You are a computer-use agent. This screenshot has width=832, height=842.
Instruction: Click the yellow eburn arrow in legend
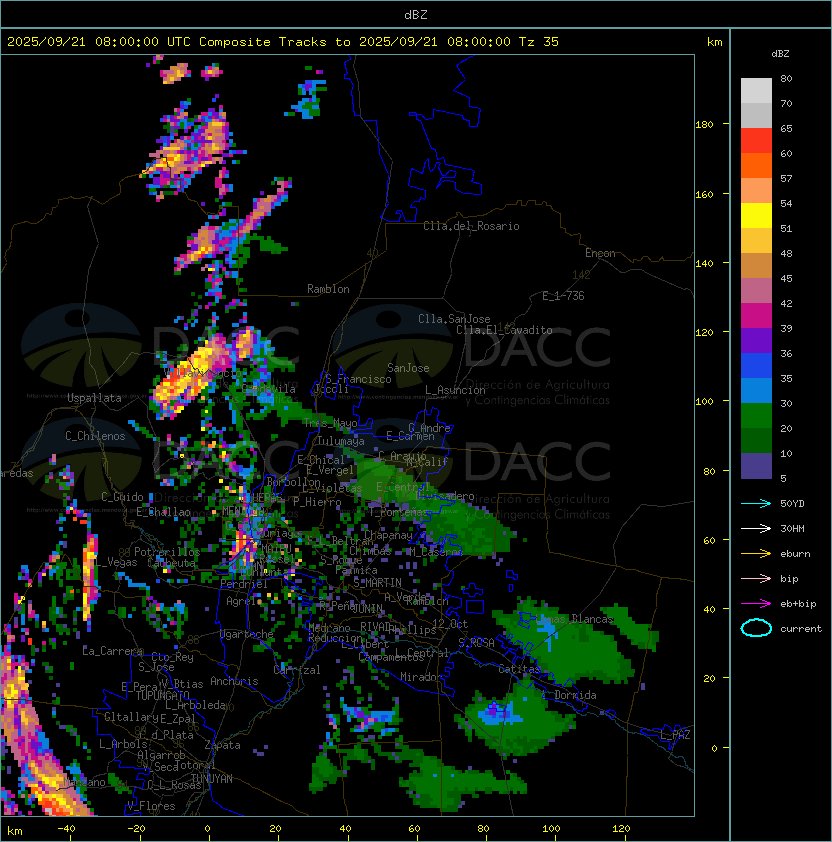coord(756,554)
